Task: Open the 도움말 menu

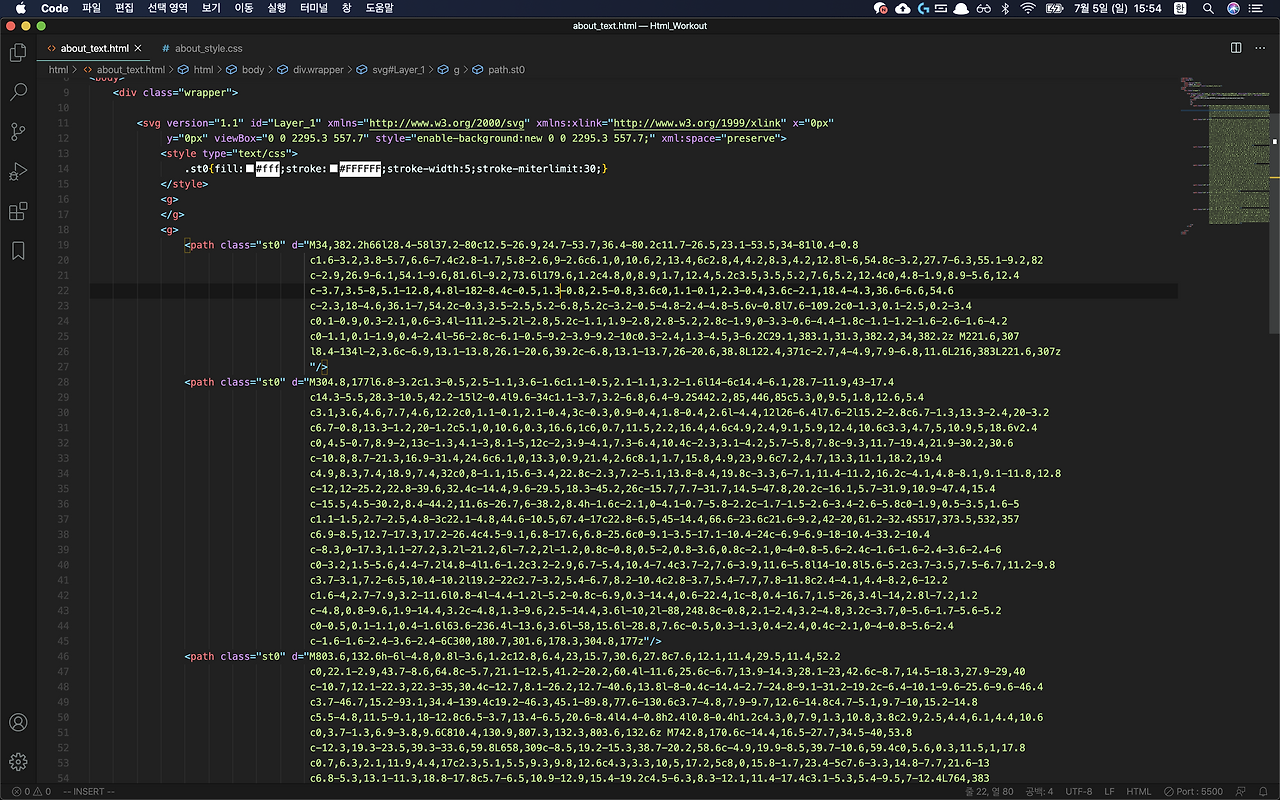Action: [379, 8]
